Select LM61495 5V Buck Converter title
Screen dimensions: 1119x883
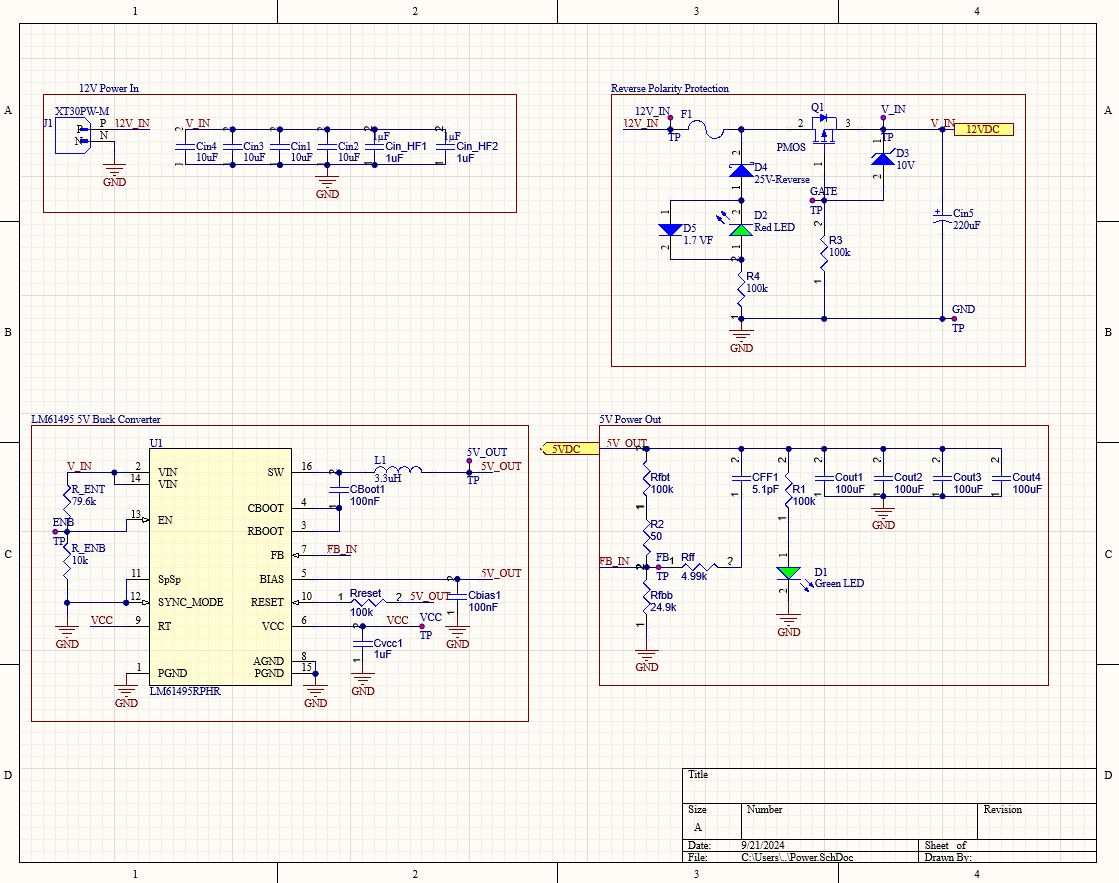pyautogui.click(x=96, y=420)
